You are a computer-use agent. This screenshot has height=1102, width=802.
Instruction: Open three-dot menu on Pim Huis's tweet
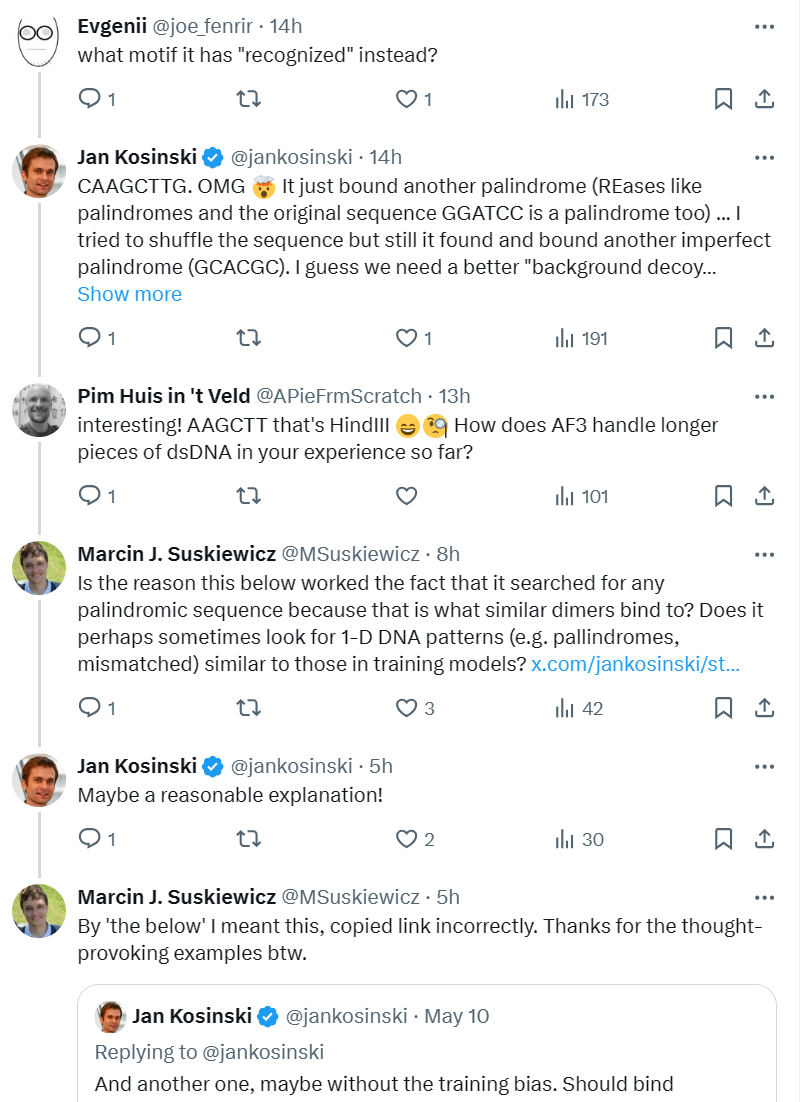pyautogui.click(x=764, y=396)
